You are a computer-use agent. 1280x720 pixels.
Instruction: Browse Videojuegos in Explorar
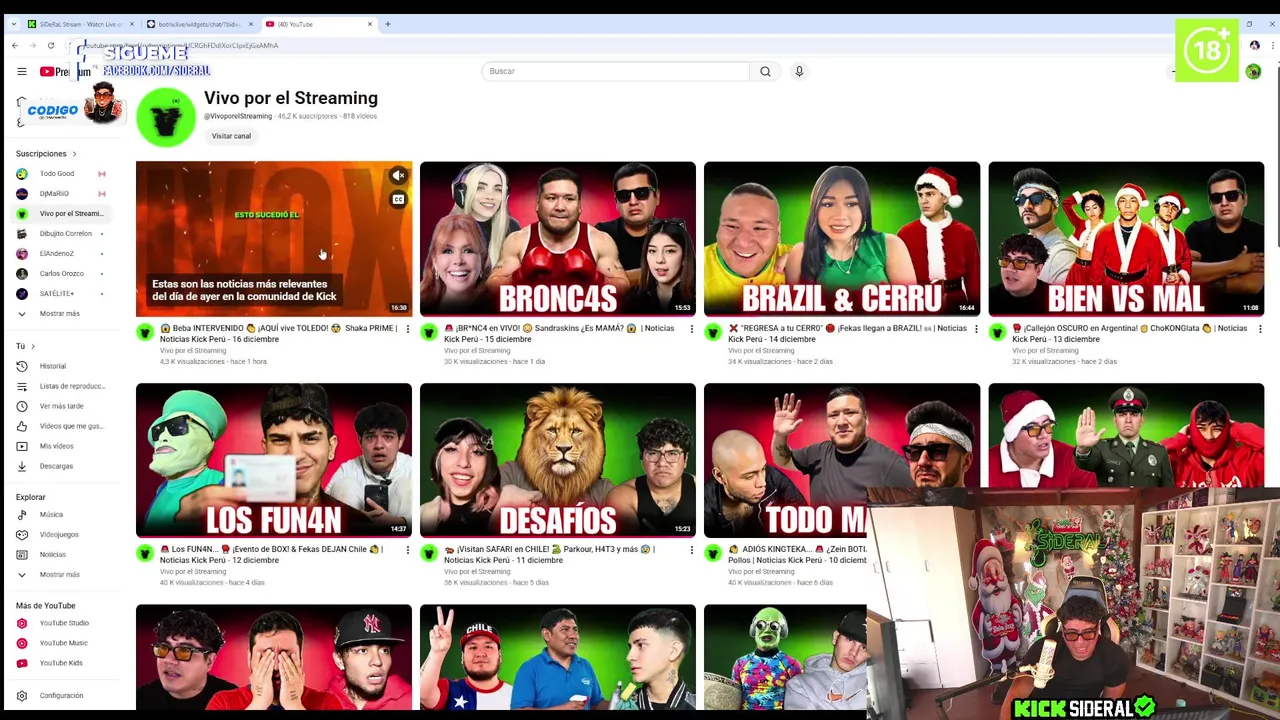click(58, 534)
